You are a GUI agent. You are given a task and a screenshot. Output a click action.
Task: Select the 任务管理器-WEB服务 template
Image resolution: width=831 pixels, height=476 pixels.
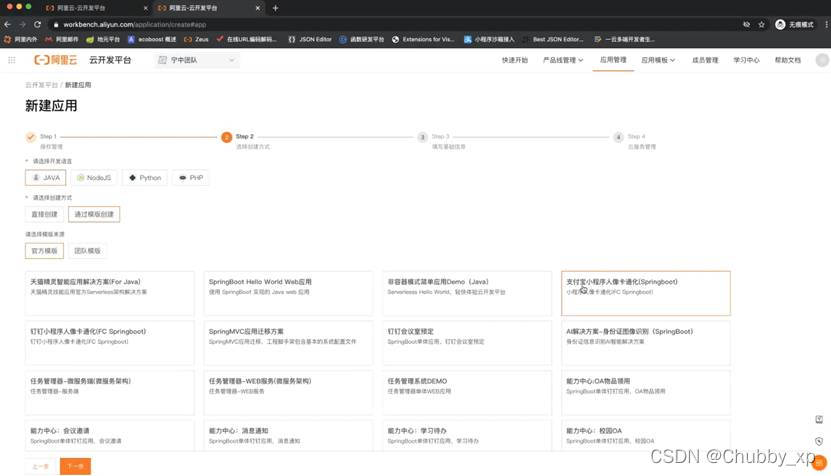288,393
